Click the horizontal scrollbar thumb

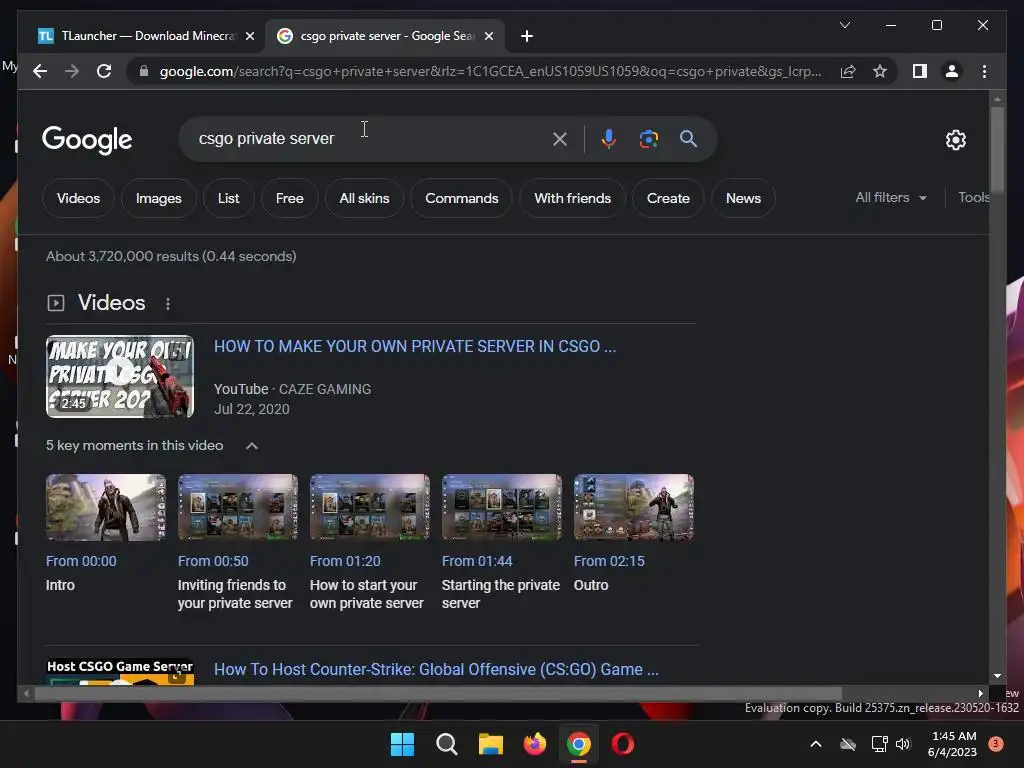[x=438, y=694]
